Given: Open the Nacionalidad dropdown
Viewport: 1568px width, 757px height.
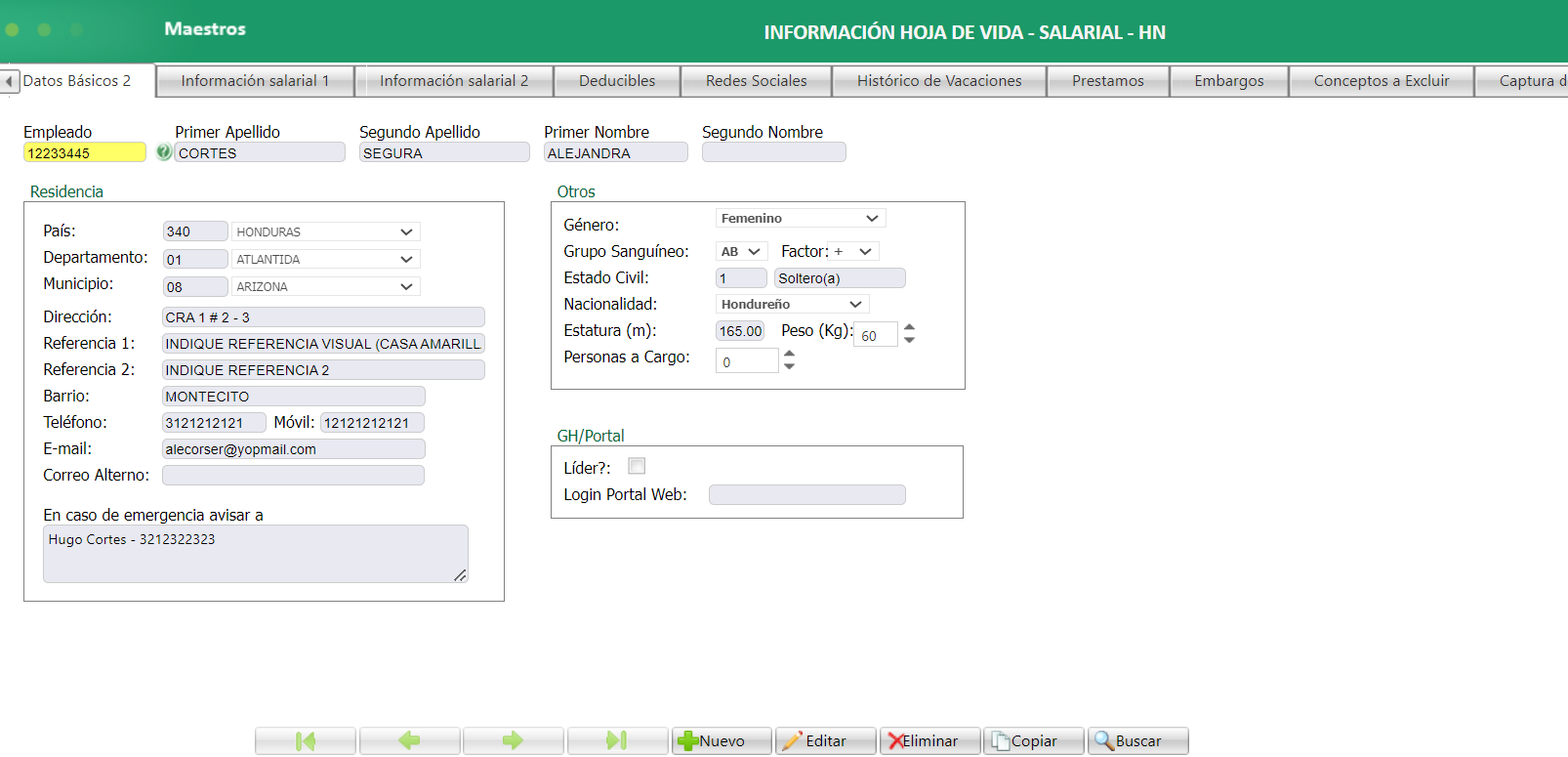Looking at the screenshot, I should pyautogui.click(x=792, y=304).
